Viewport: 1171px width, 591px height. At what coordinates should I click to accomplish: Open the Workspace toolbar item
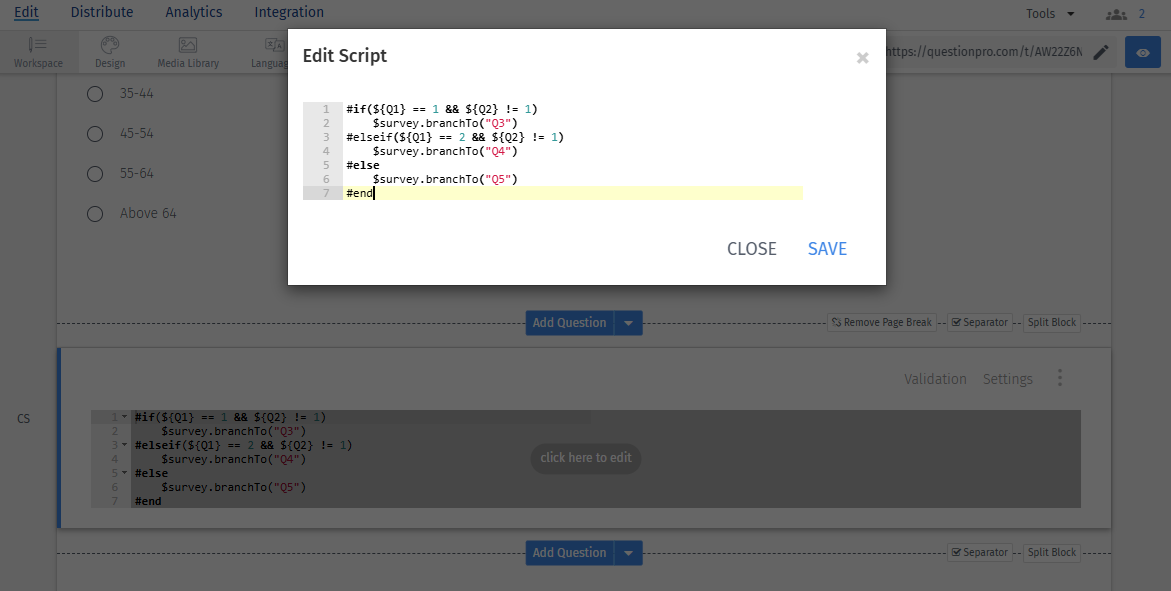coord(38,52)
